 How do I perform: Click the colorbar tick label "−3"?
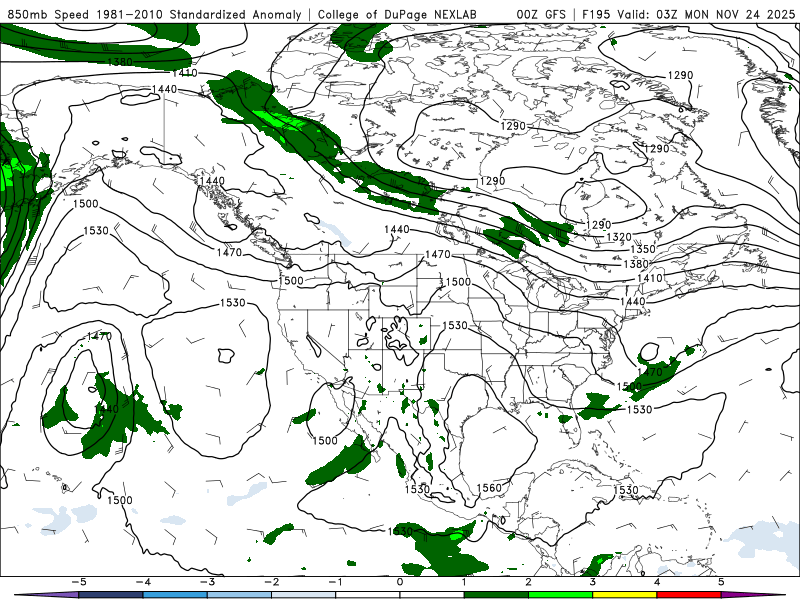207,582
